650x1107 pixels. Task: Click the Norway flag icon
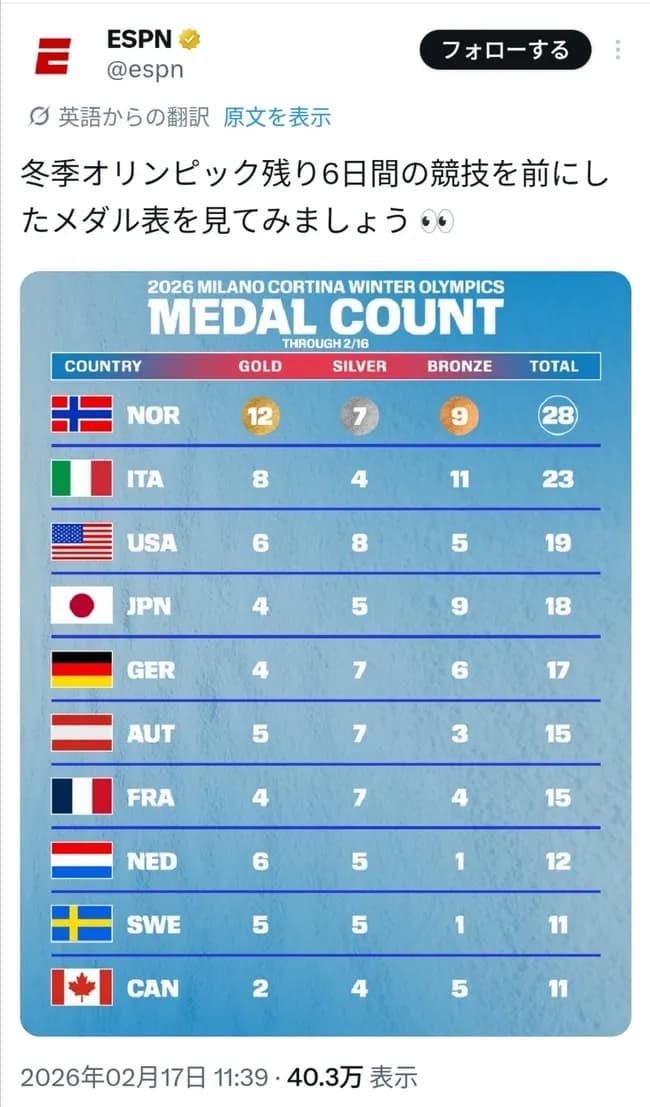[x=83, y=416]
